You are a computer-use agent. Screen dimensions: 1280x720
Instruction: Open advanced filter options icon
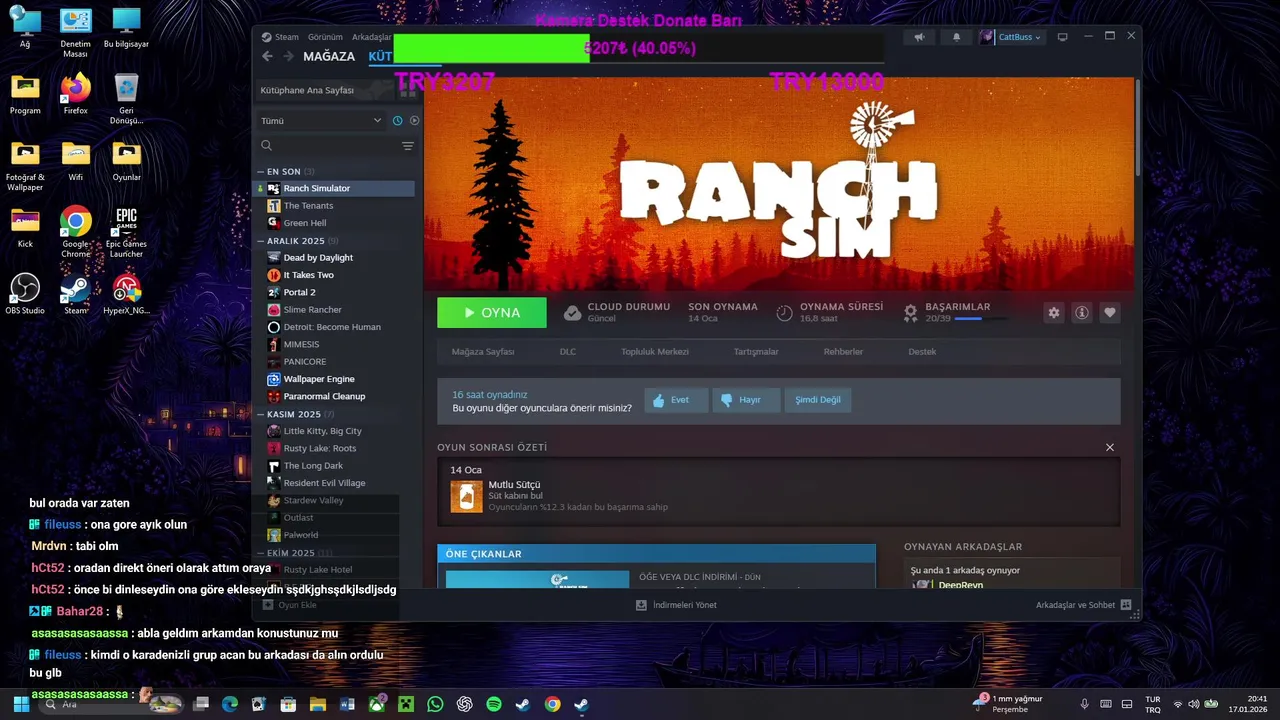[408, 146]
